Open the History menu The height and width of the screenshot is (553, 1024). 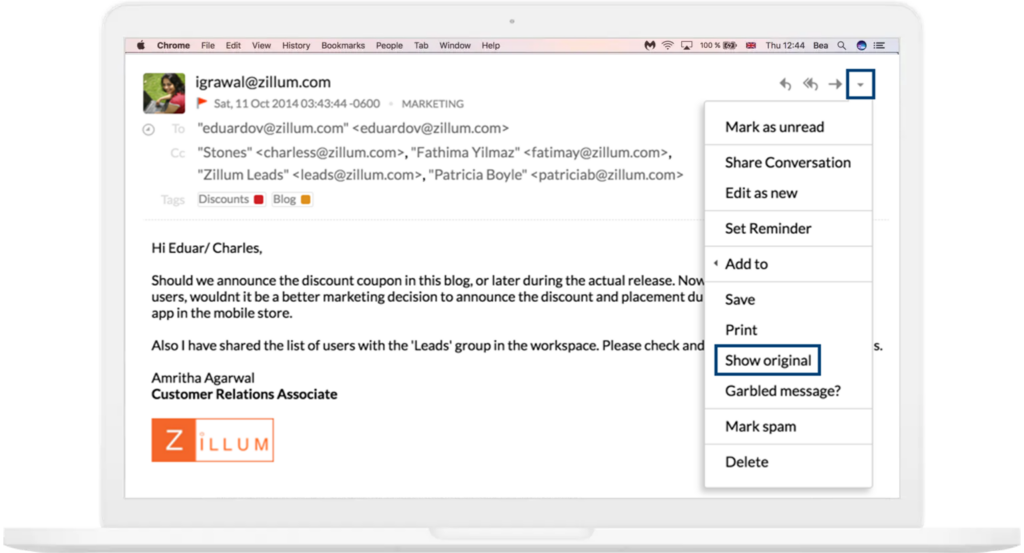(x=296, y=45)
